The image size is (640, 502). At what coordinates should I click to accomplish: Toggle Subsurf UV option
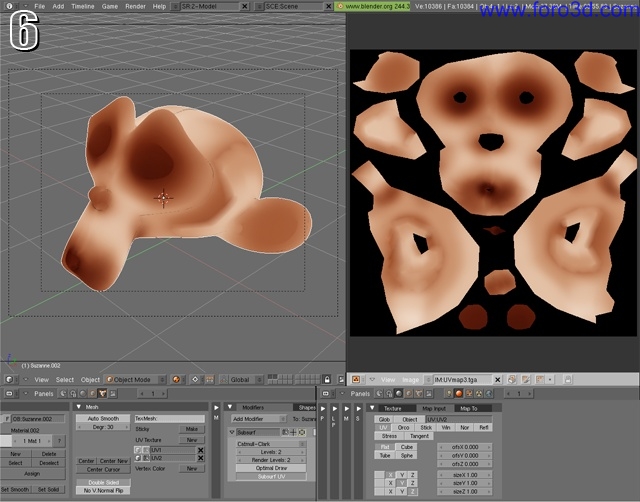click(271, 476)
